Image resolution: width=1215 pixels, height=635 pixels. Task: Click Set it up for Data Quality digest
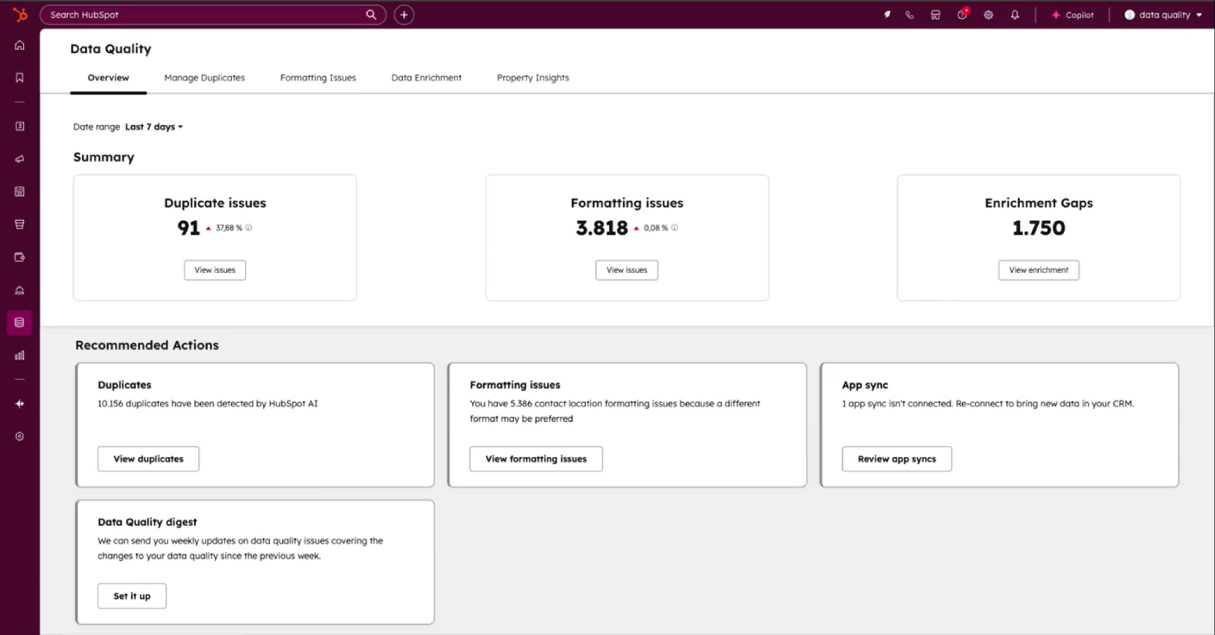[x=132, y=596]
